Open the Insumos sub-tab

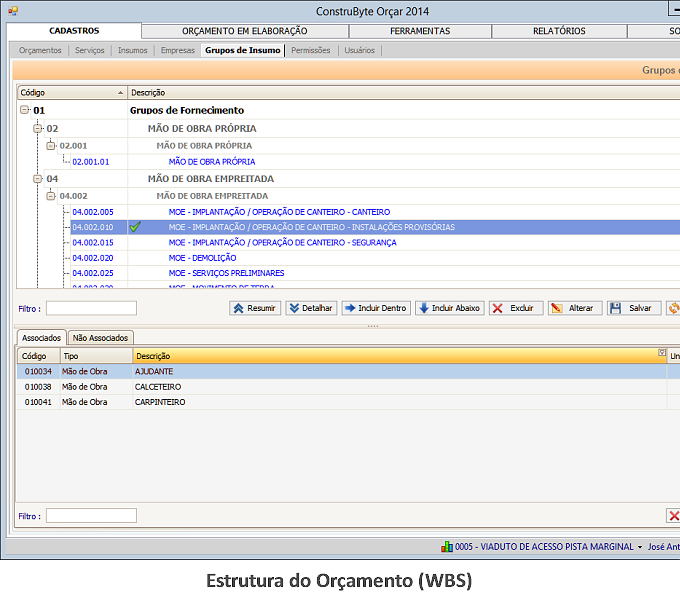(132, 50)
